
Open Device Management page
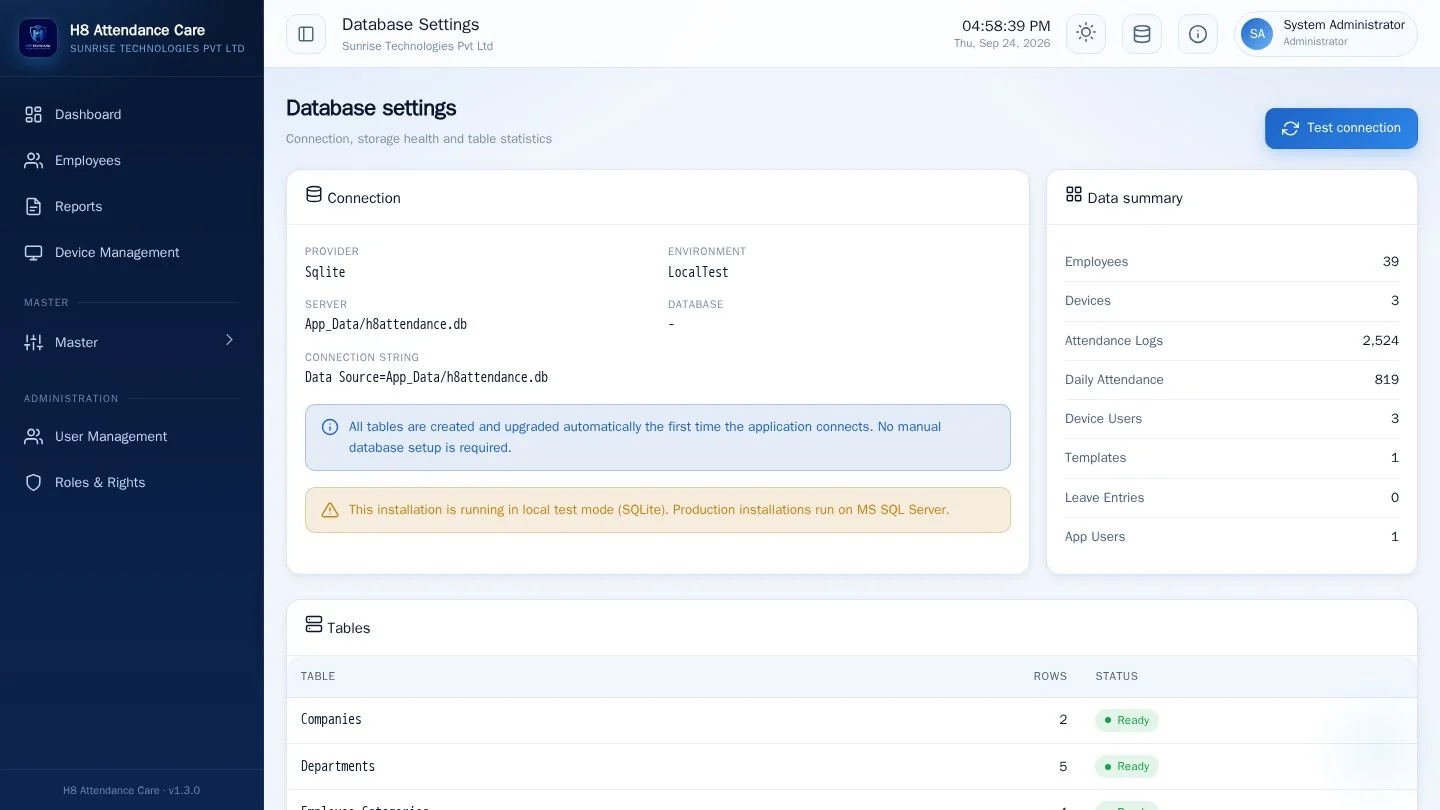tap(132, 252)
